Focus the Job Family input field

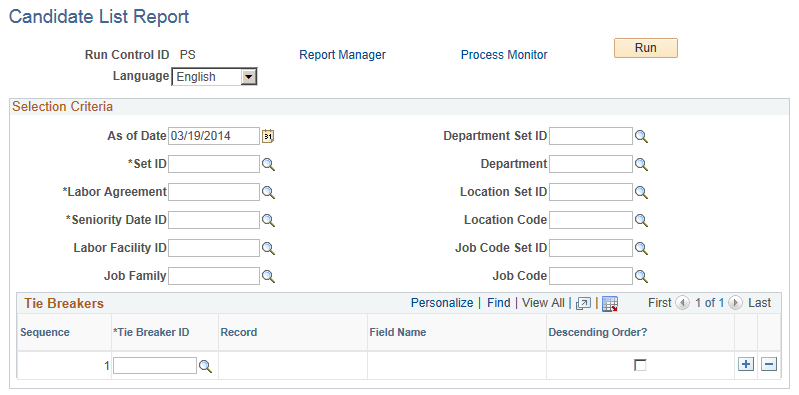click(x=214, y=276)
